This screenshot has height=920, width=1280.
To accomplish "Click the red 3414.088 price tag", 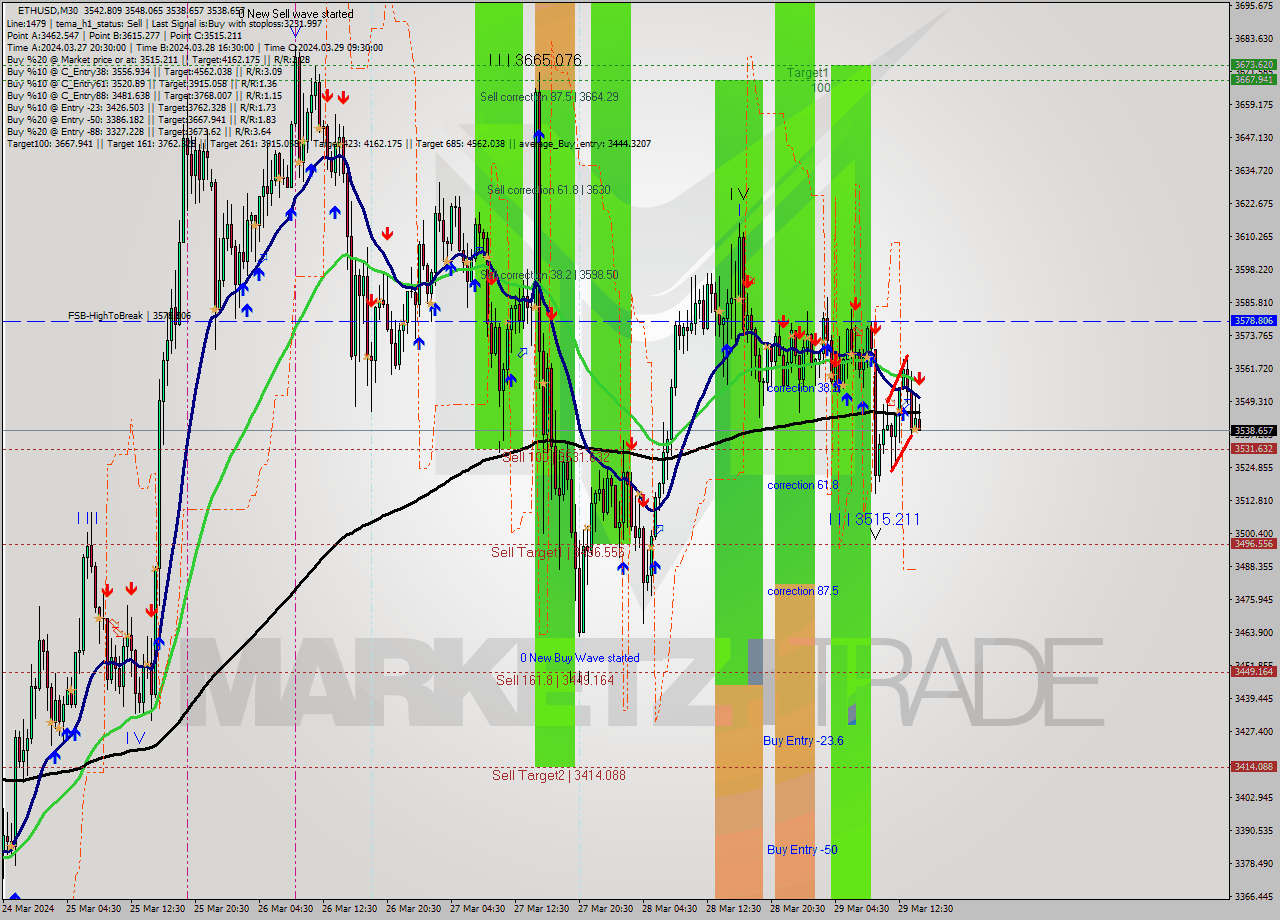I will click(1253, 767).
